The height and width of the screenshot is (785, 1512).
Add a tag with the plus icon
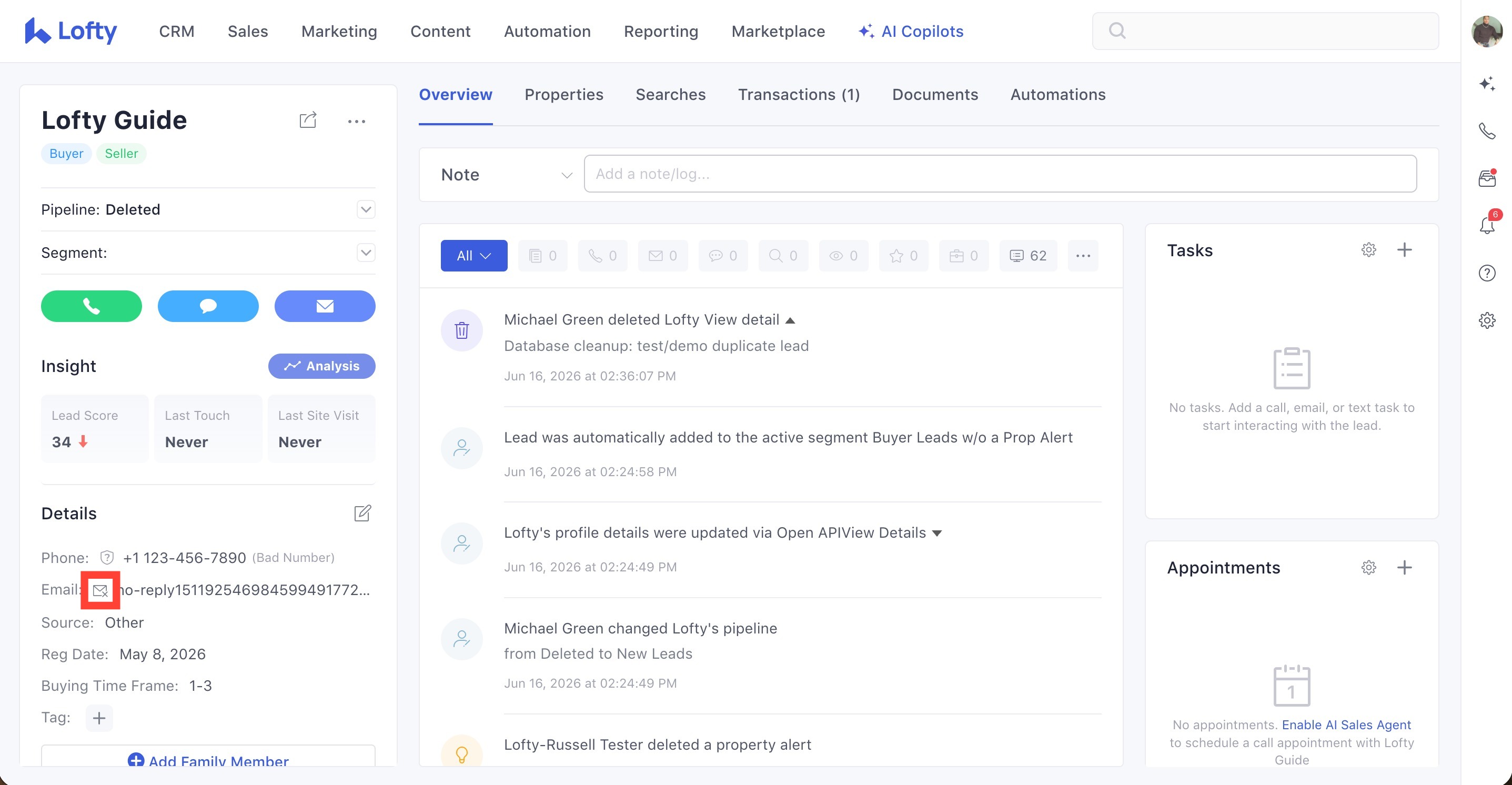[x=99, y=718]
